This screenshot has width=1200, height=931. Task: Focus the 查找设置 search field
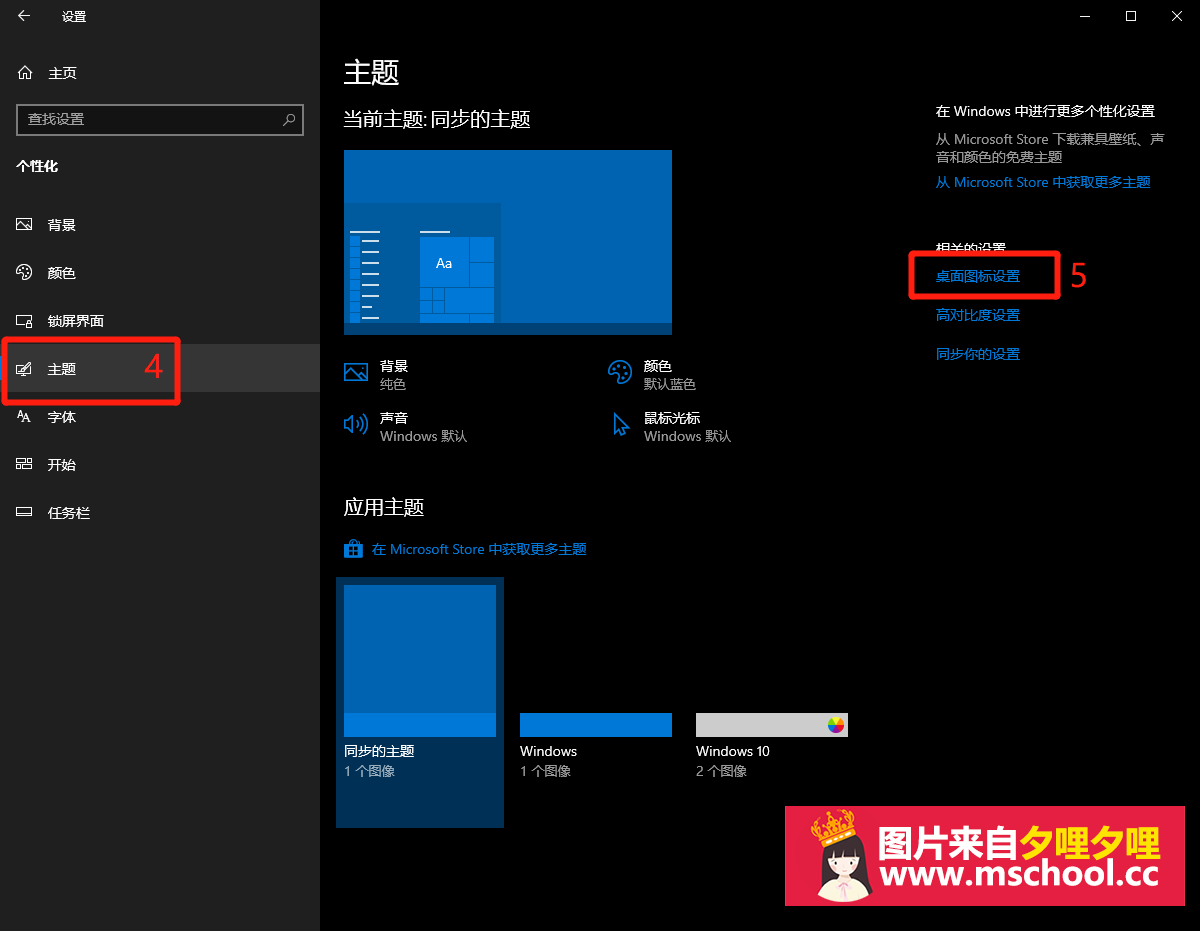coord(160,119)
